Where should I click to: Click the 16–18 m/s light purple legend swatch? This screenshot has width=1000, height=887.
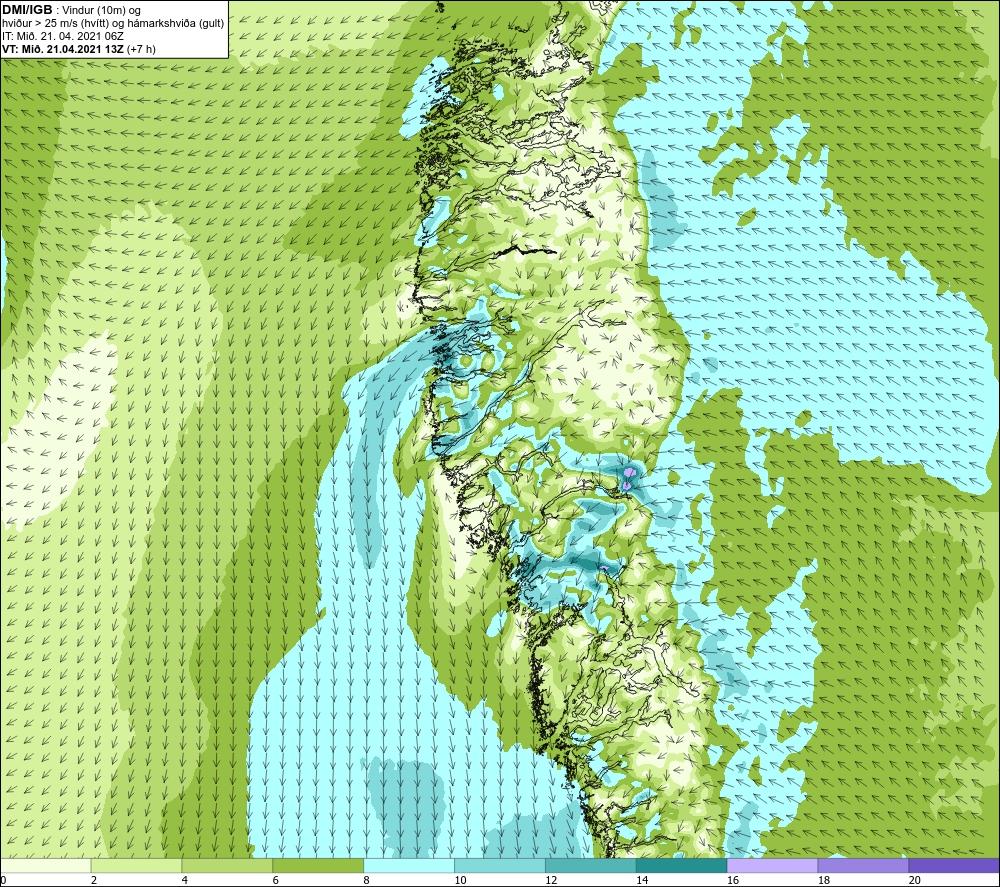click(x=772, y=865)
